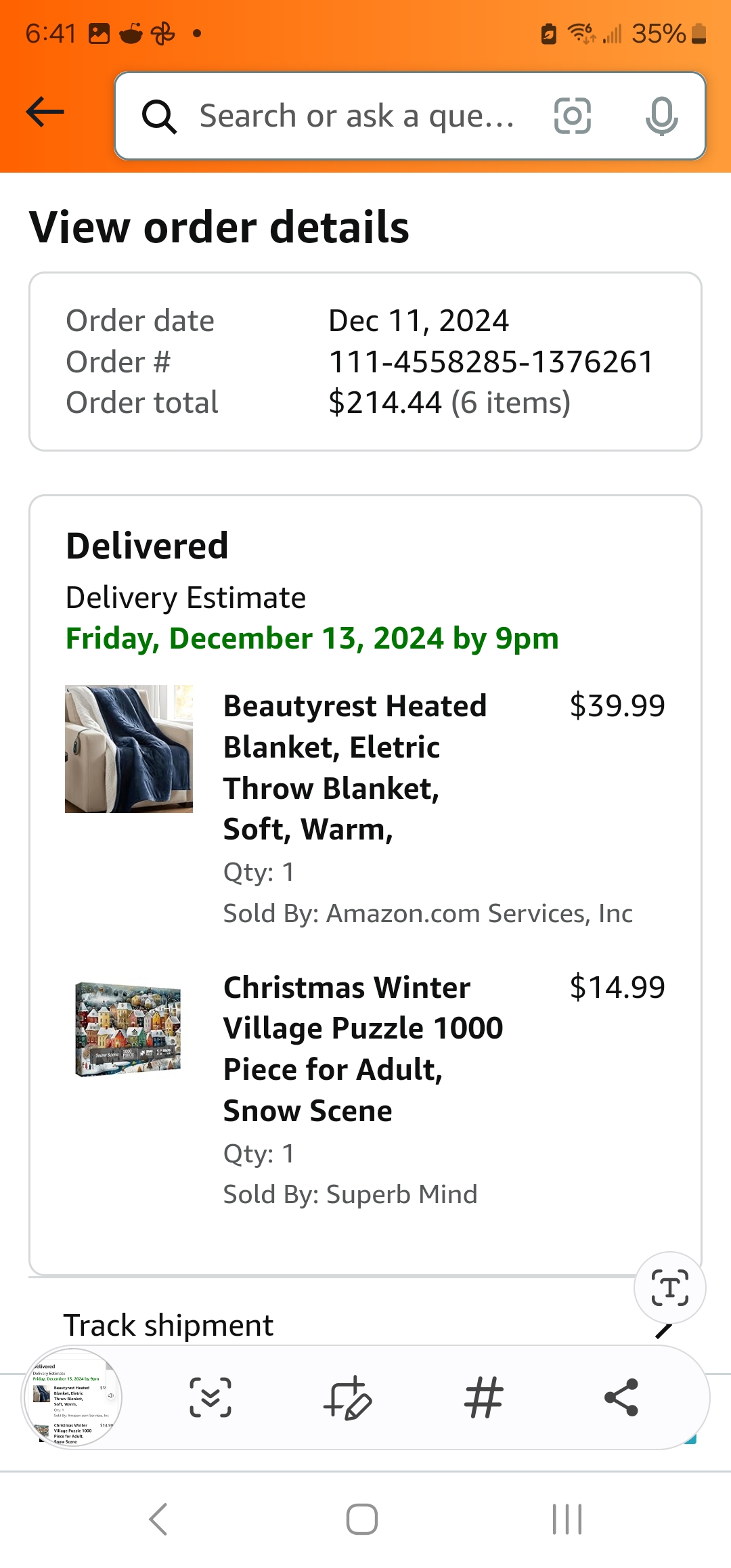Select the order number 111-4558285-1376261
731x1568 pixels.
pos(491,362)
